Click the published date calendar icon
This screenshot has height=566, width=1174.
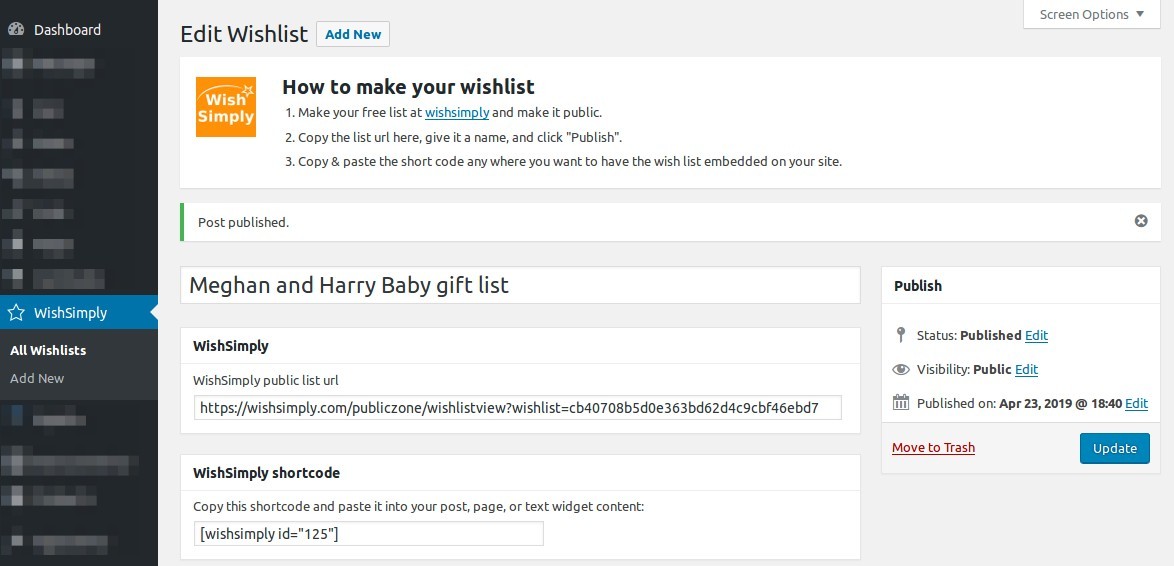click(901, 403)
